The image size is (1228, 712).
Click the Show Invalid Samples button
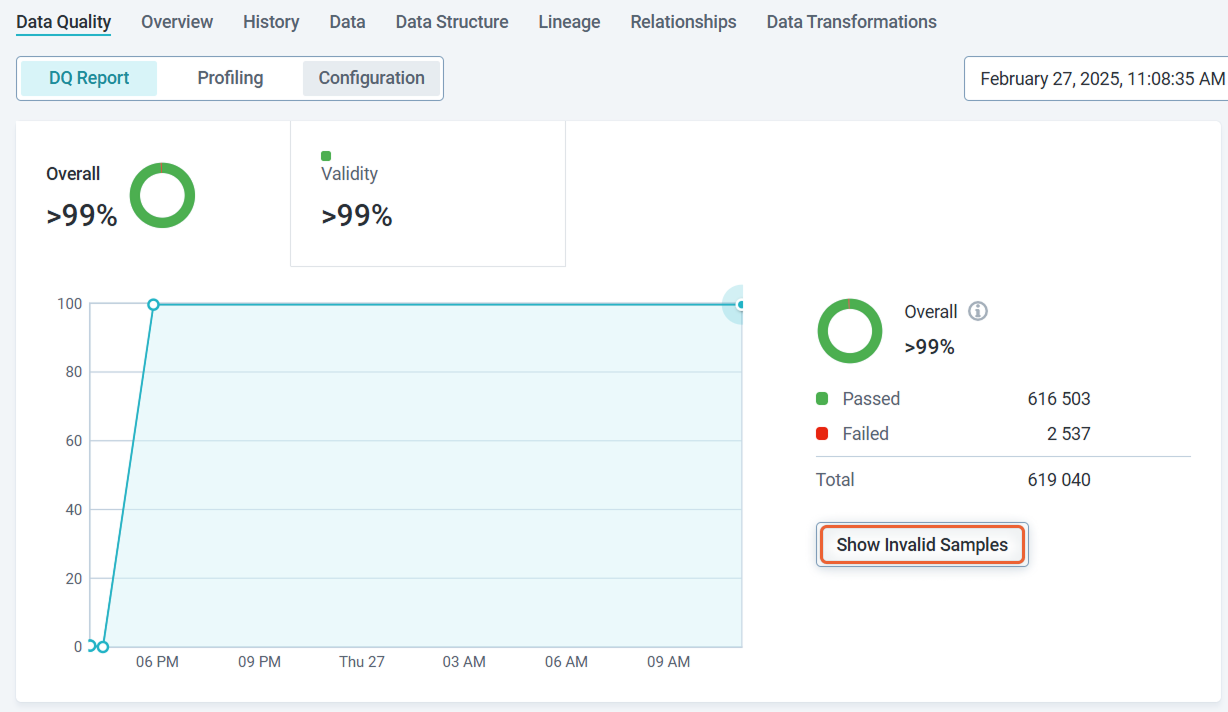pyautogui.click(x=922, y=545)
